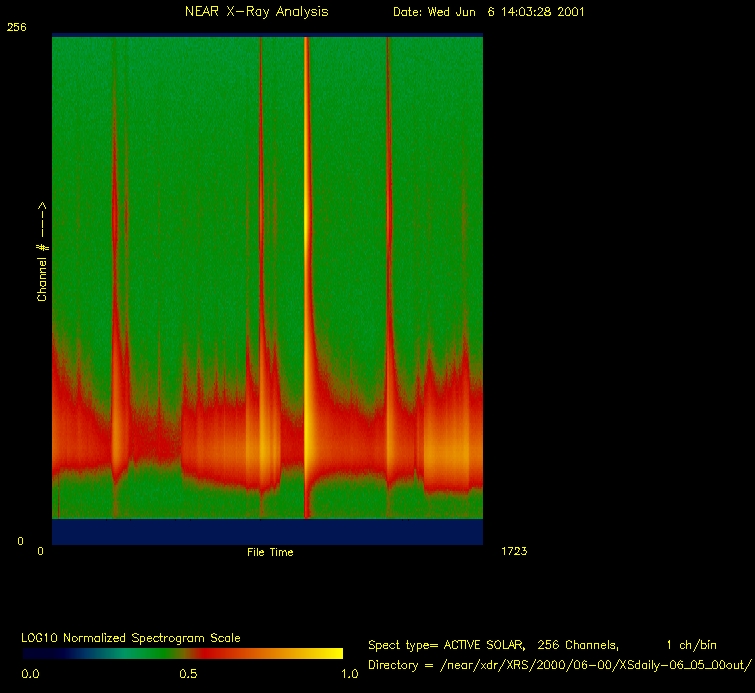Click the 1.0 scale maximum label
Screen dimensions: 755x693
pyautogui.click(x=350, y=674)
